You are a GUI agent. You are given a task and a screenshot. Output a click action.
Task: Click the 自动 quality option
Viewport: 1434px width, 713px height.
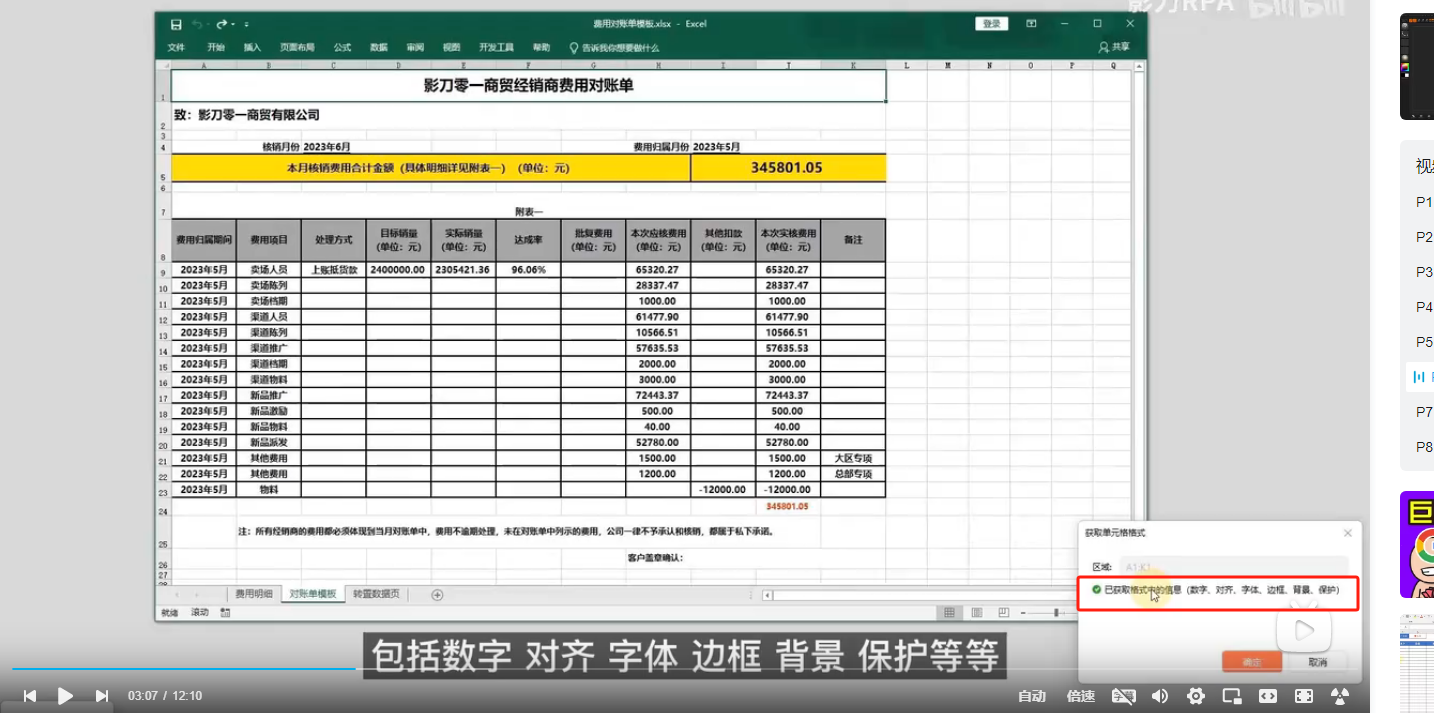(1032, 696)
